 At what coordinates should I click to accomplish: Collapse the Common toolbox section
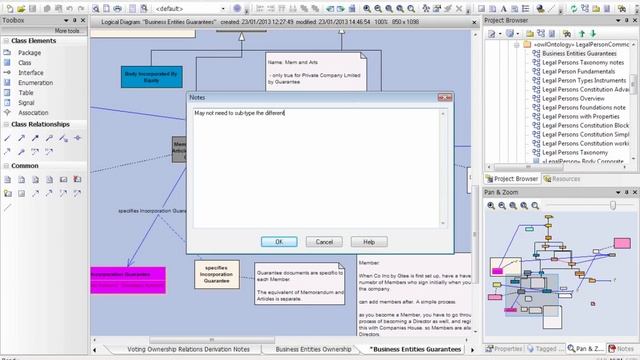tap(6, 166)
